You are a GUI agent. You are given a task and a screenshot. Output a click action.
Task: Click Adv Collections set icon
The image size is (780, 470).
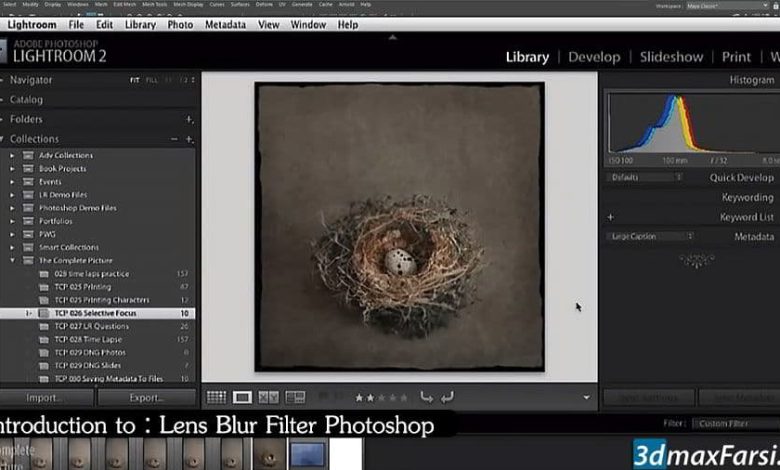pos(28,155)
